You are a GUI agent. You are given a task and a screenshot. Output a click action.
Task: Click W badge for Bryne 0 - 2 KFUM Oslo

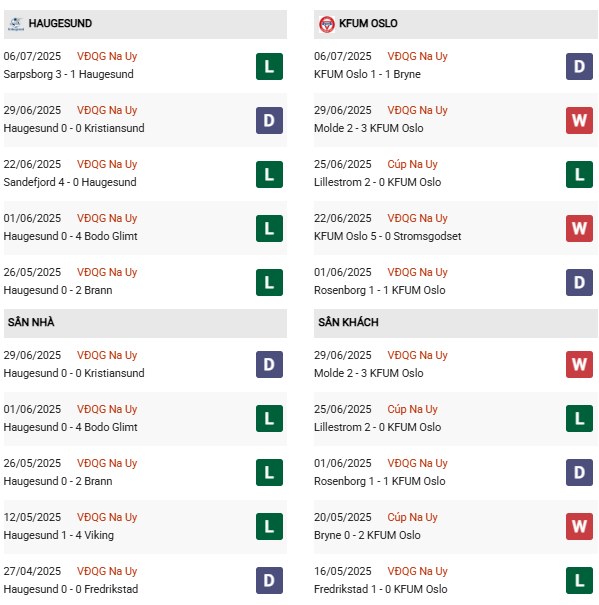pyautogui.click(x=579, y=526)
